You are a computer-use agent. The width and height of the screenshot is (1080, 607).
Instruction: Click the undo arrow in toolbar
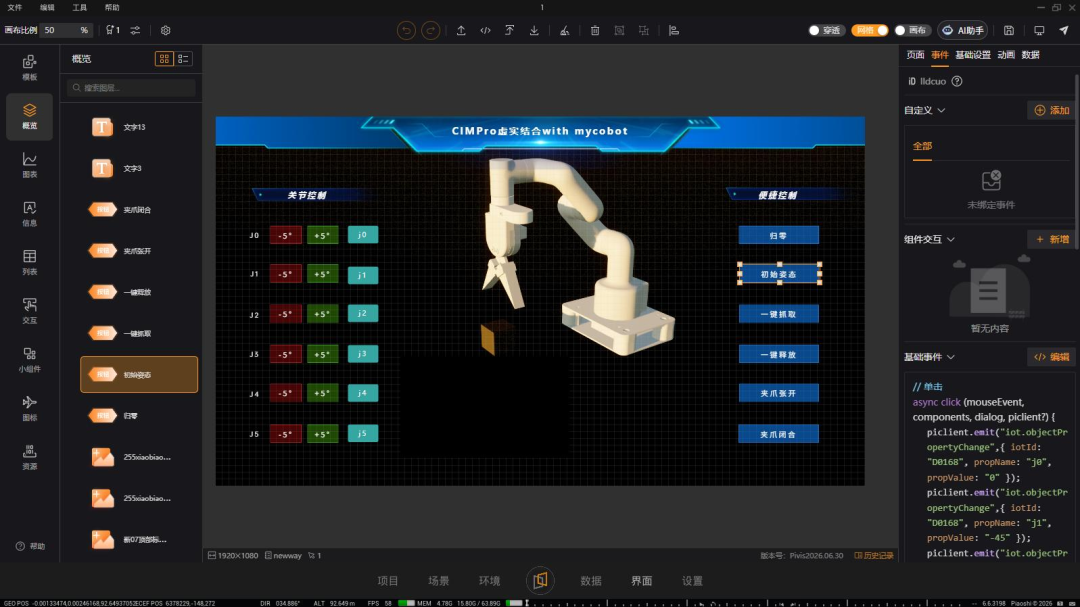click(x=406, y=30)
